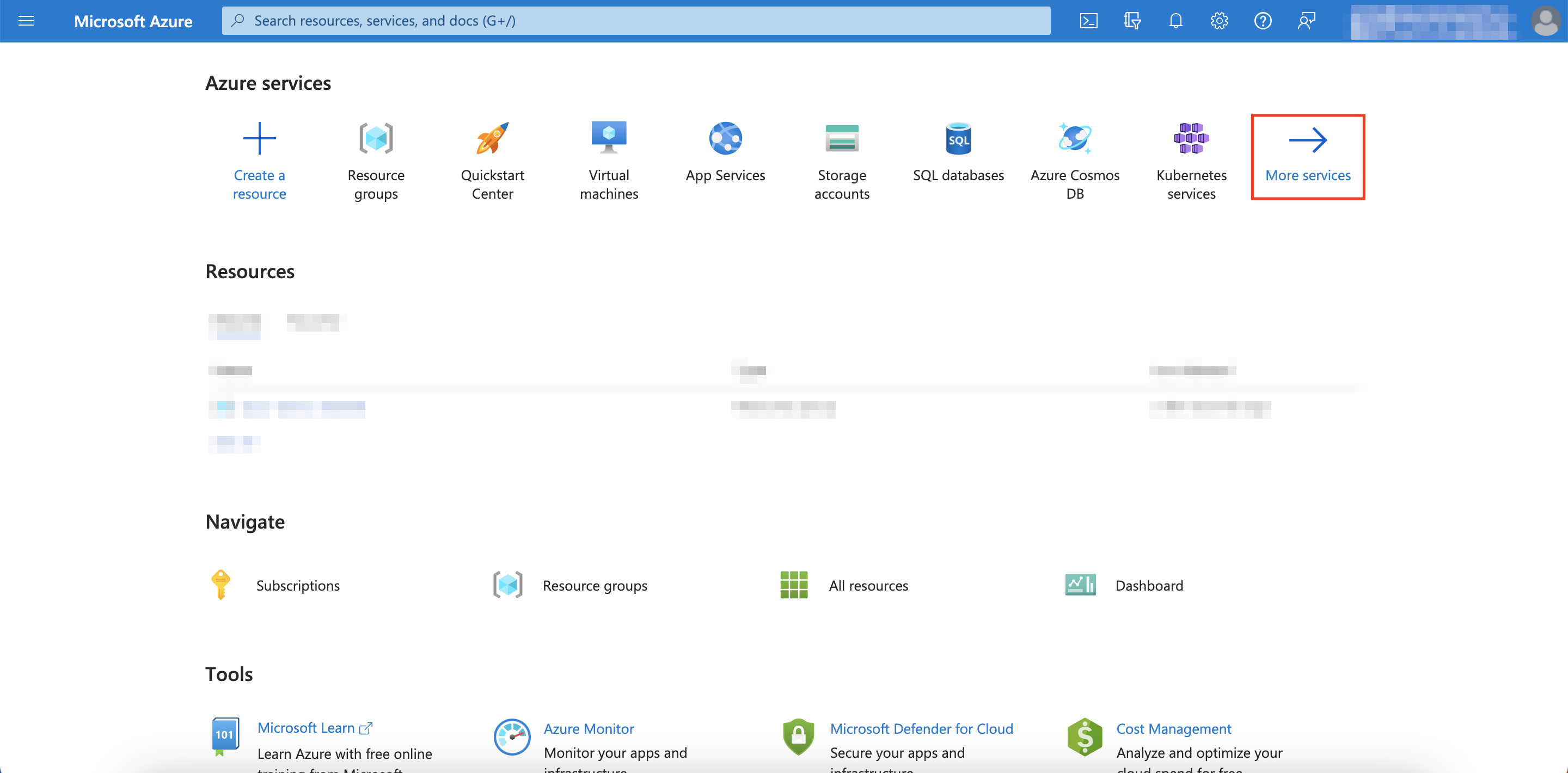
Task: Open the Help pane
Action: (x=1263, y=20)
